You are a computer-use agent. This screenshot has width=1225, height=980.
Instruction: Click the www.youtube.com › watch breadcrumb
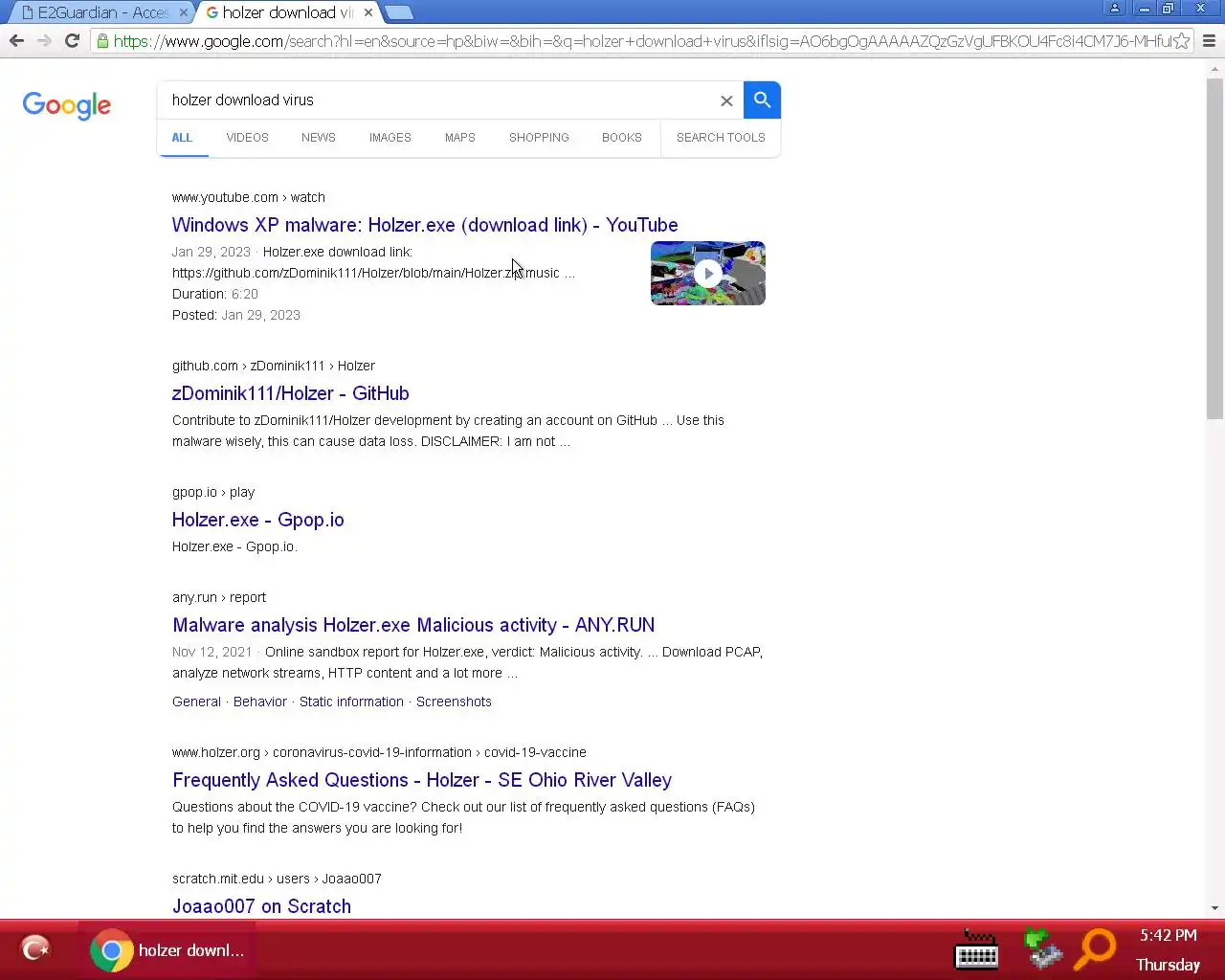point(249,197)
